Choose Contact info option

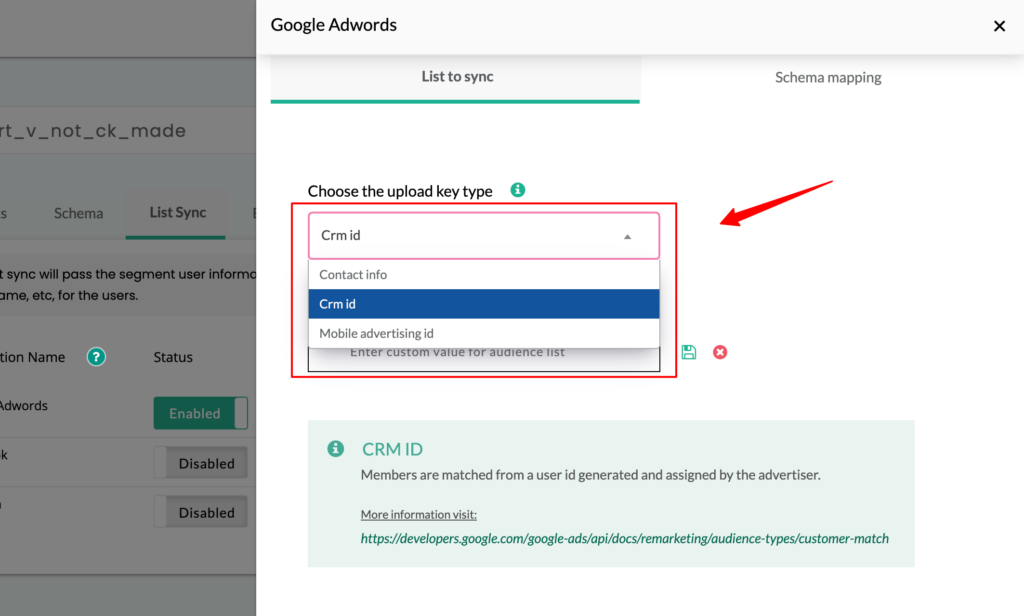[x=484, y=274]
